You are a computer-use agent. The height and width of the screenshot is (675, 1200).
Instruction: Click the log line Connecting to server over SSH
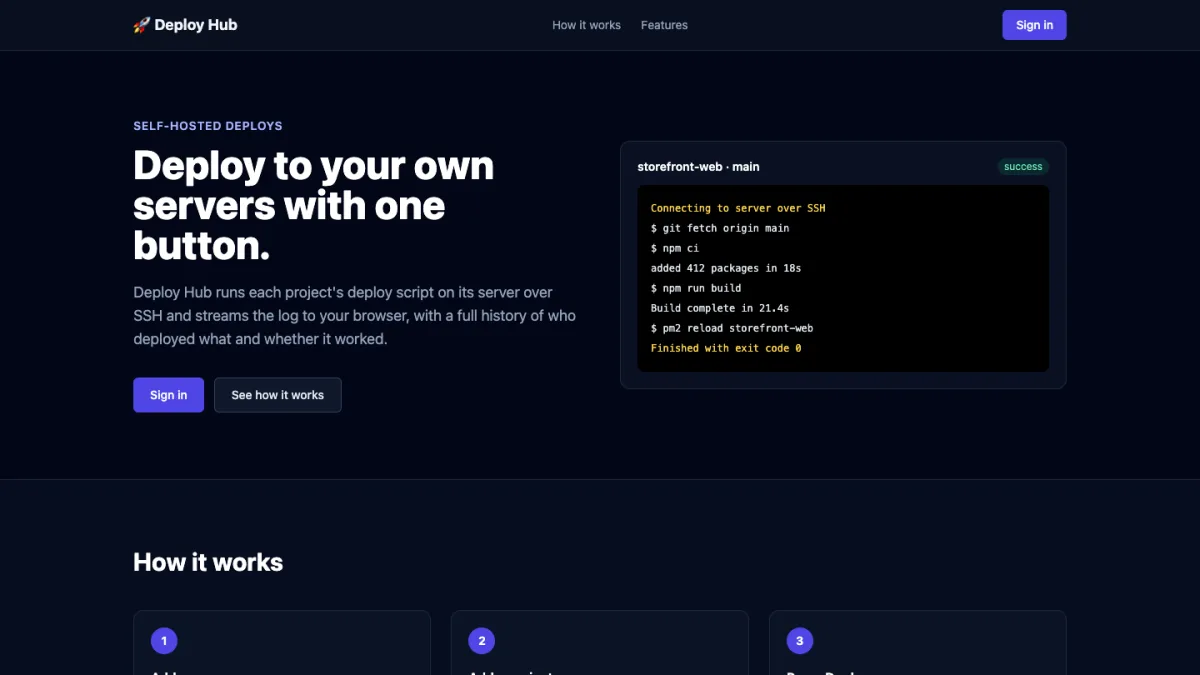(x=738, y=208)
